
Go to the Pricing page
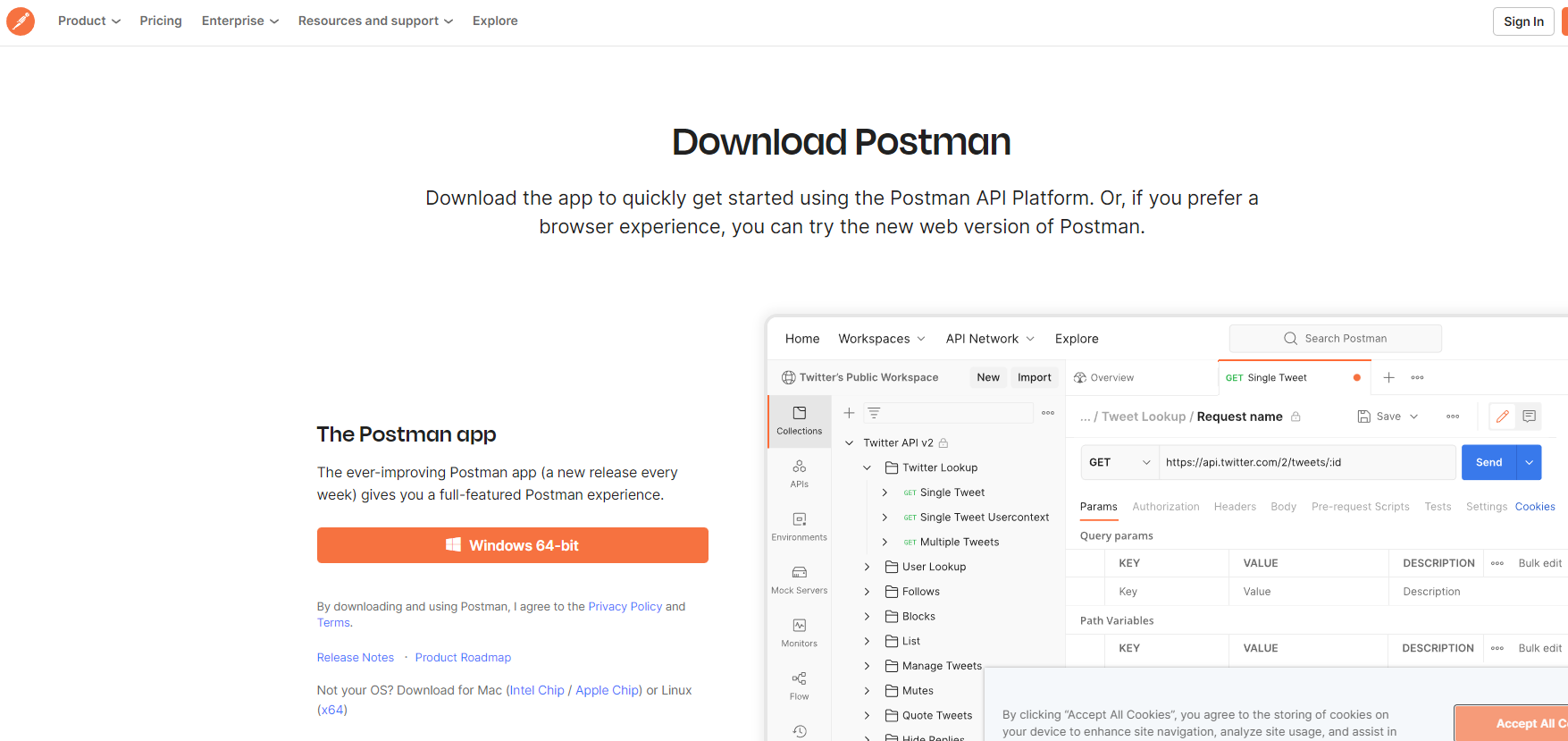pos(161,21)
